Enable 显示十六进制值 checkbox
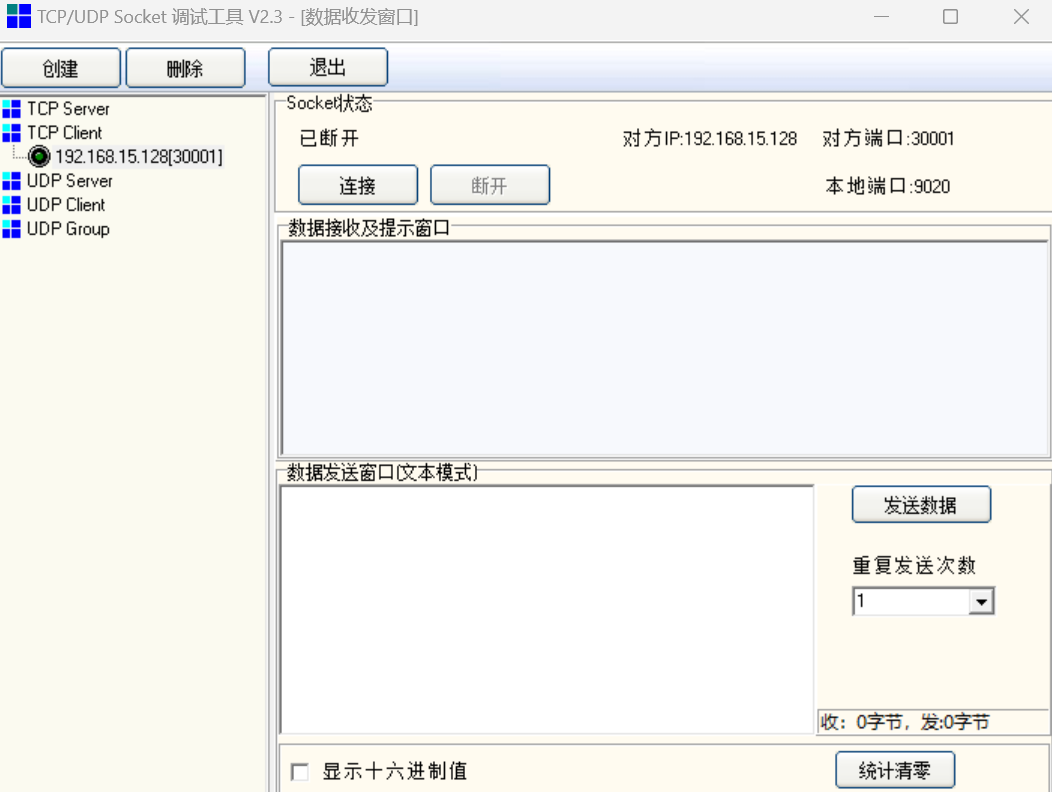The image size is (1052, 792). click(x=299, y=772)
